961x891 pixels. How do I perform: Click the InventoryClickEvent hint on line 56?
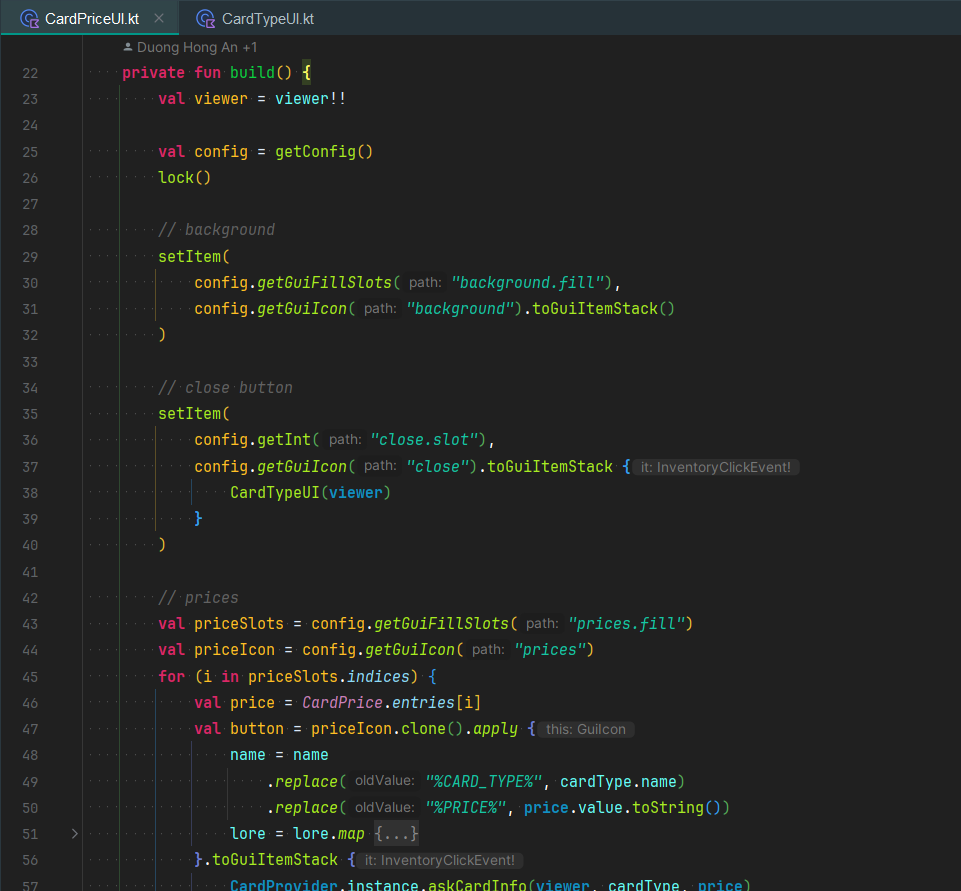click(439, 860)
